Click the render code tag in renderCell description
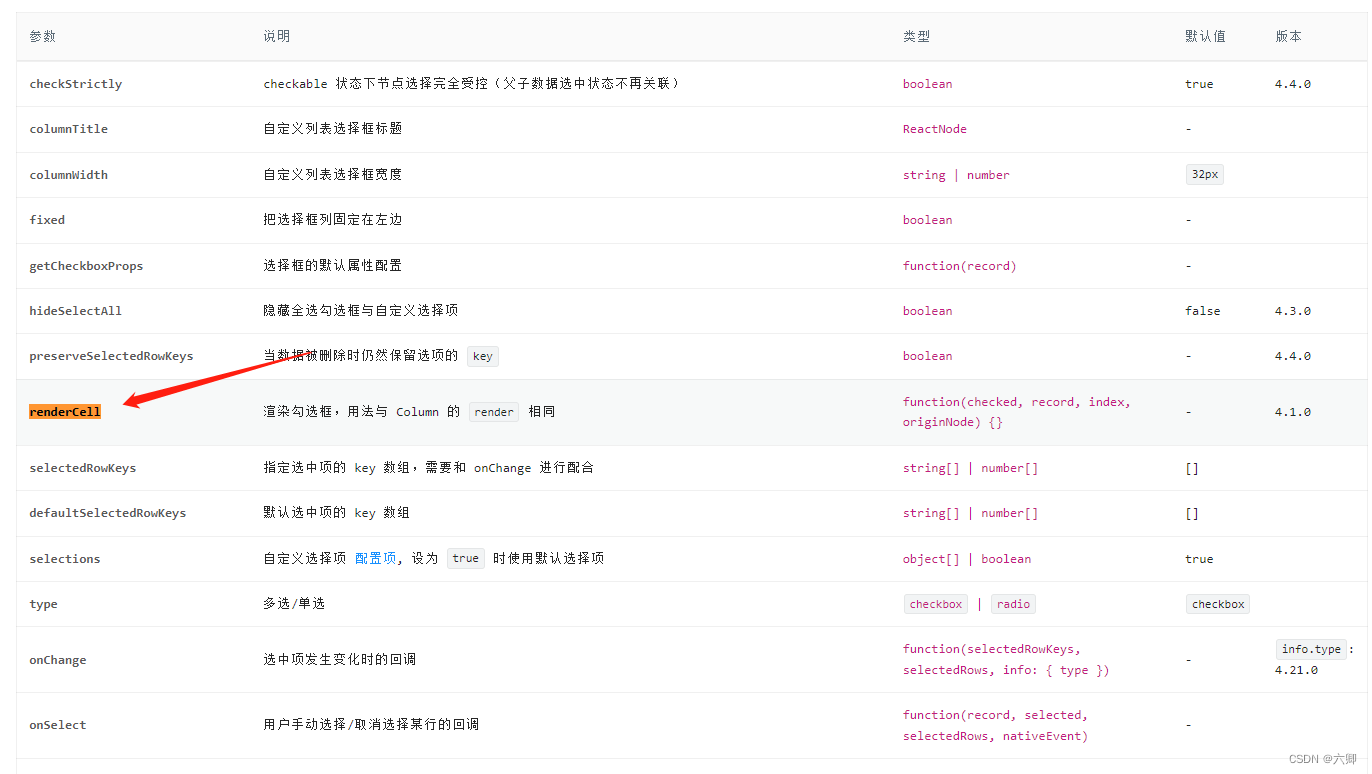1372x774 pixels. 493,411
